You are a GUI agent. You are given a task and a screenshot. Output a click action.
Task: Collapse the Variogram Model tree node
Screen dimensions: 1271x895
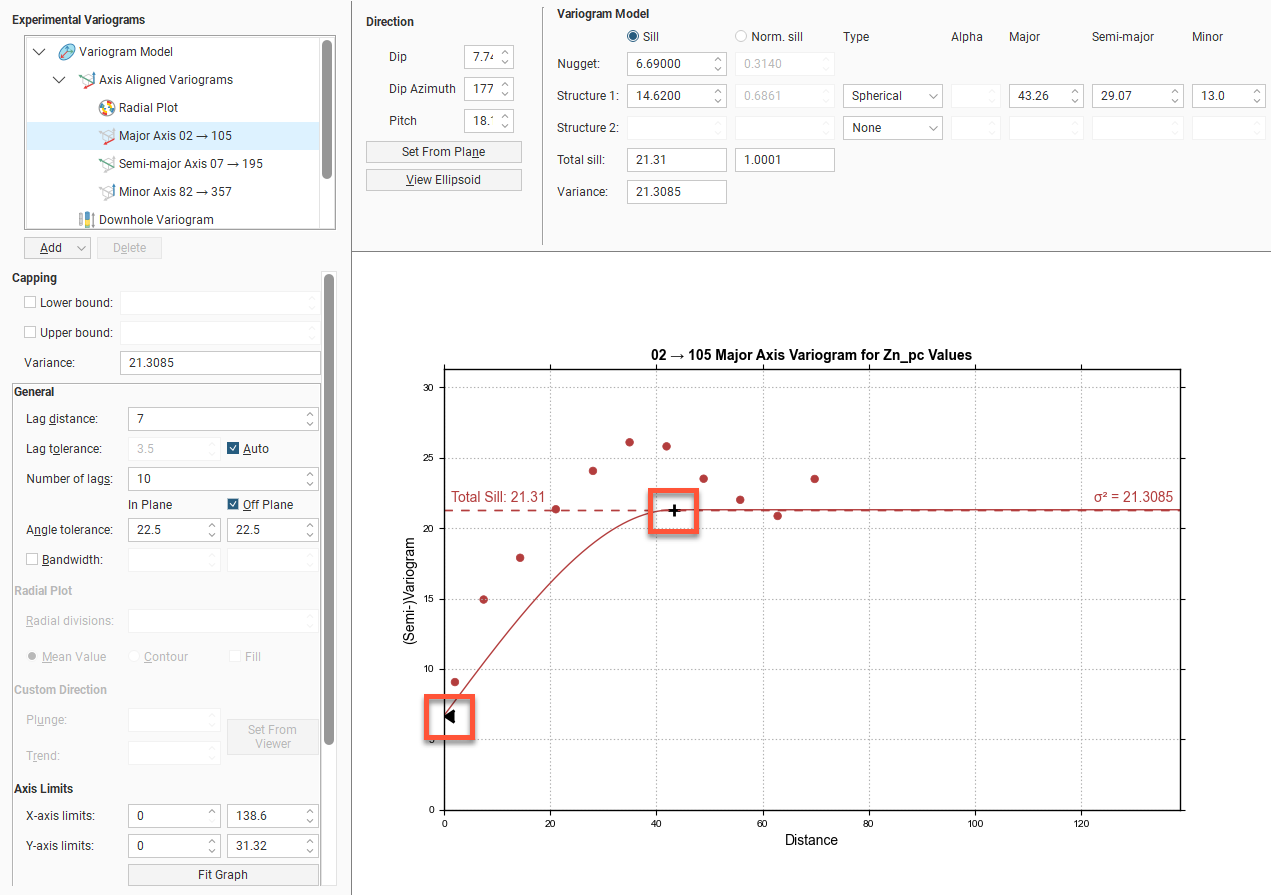click(x=39, y=52)
